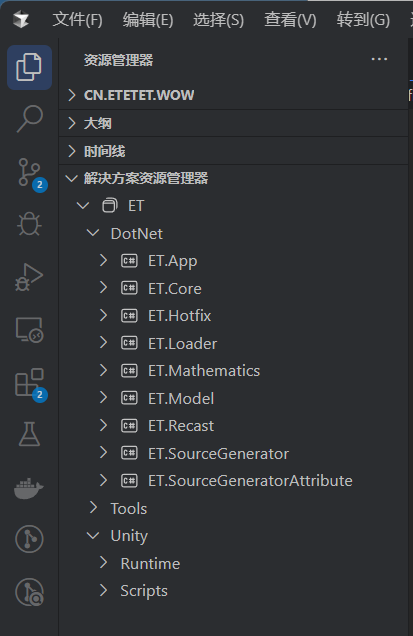Open the Remote Explorer icon
Screen dimensions: 413x636
tap(29, 330)
